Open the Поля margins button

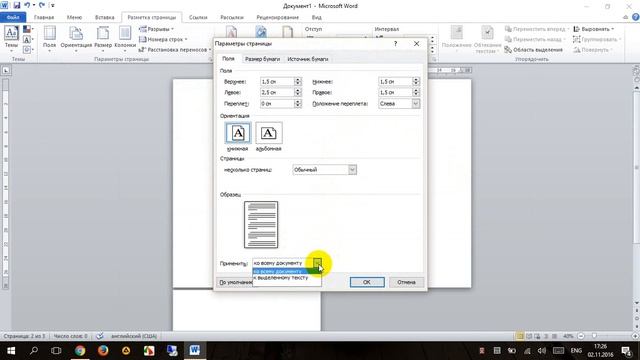[x=49, y=38]
